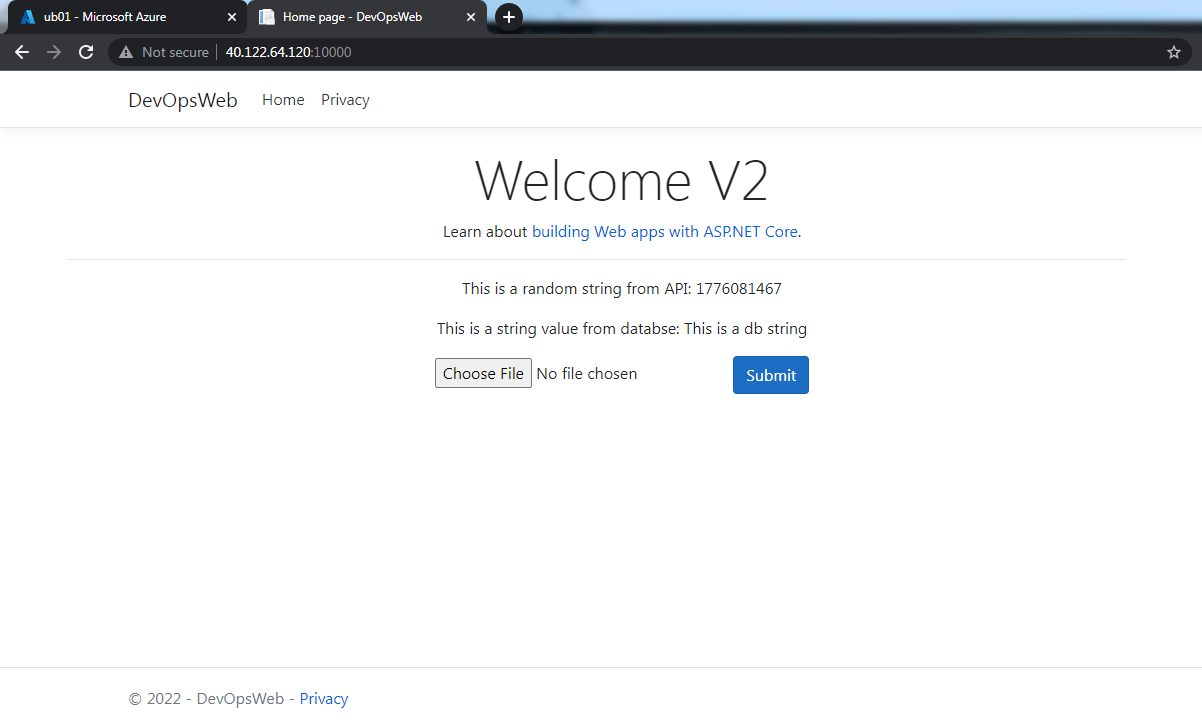Click the DevOpsWeb brand link
1202x726 pixels.
[x=183, y=100]
